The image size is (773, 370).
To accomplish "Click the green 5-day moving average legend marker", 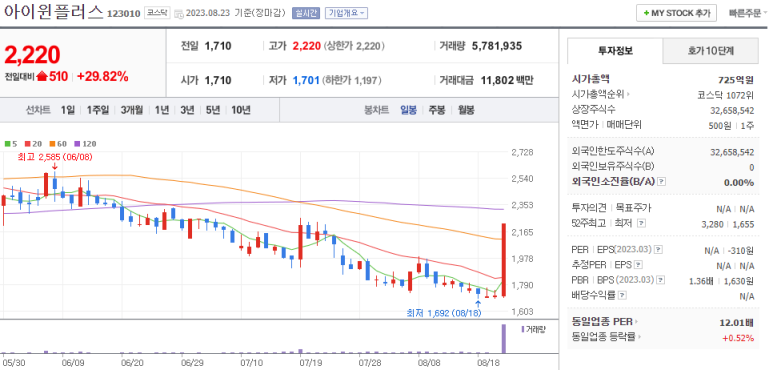I will 7,144.
